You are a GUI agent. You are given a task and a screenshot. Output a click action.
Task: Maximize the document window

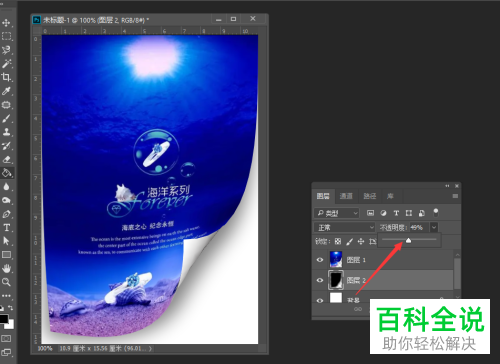tap(233, 19)
